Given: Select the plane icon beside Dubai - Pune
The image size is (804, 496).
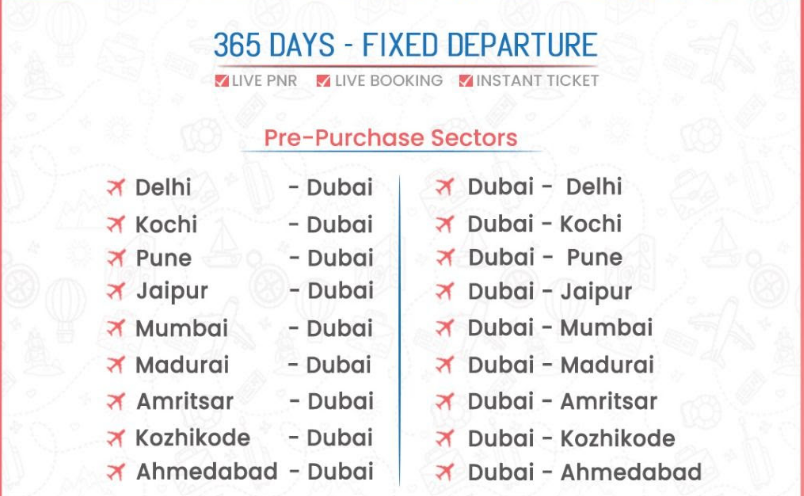Looking at the screenshot, I should click(x=445, y=257).
